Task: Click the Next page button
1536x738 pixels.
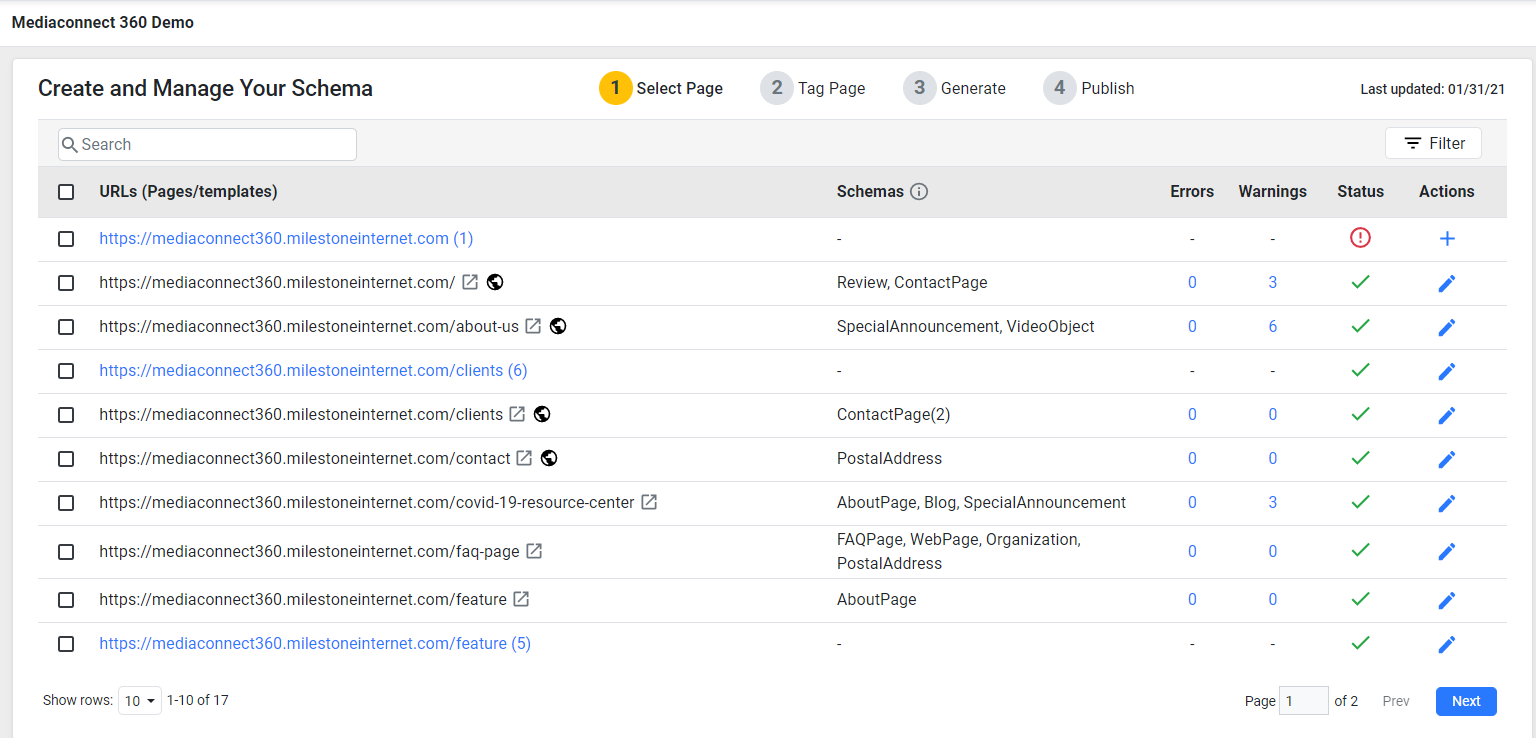Action: pos(1466,701)
